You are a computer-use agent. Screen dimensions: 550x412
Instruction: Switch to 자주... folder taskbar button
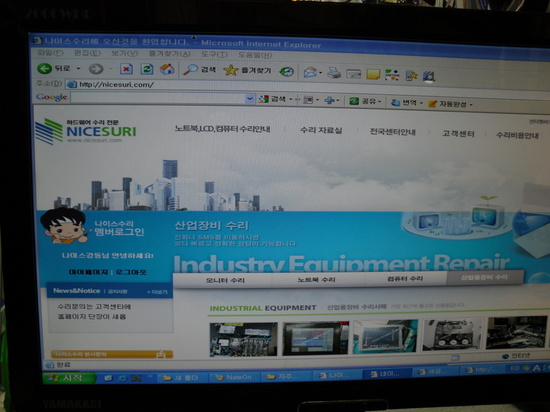tap(286, 377)
